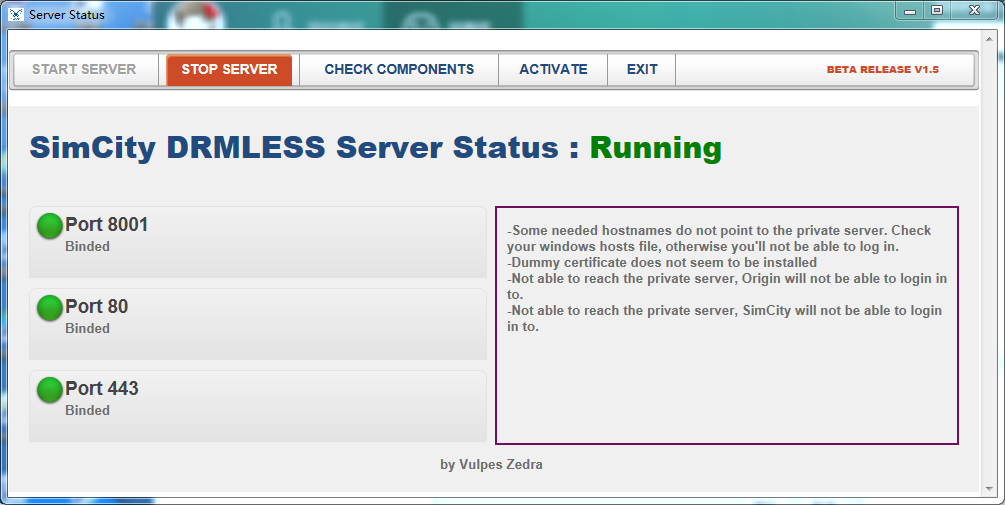Click the Dummy certificate warning line
The width and height of the screenshot is (1005, 505).
(x=662, y=262)
